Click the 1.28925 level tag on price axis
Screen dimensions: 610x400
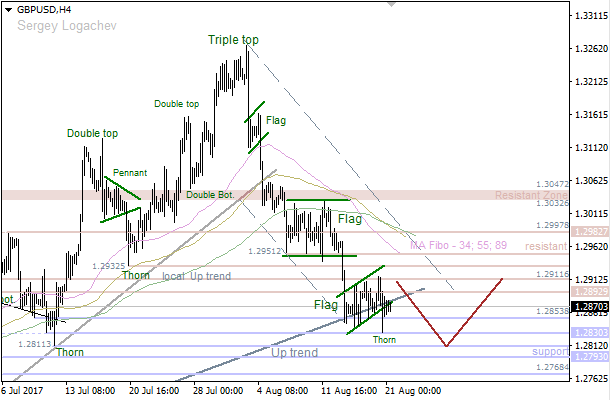tap(589, 291)
